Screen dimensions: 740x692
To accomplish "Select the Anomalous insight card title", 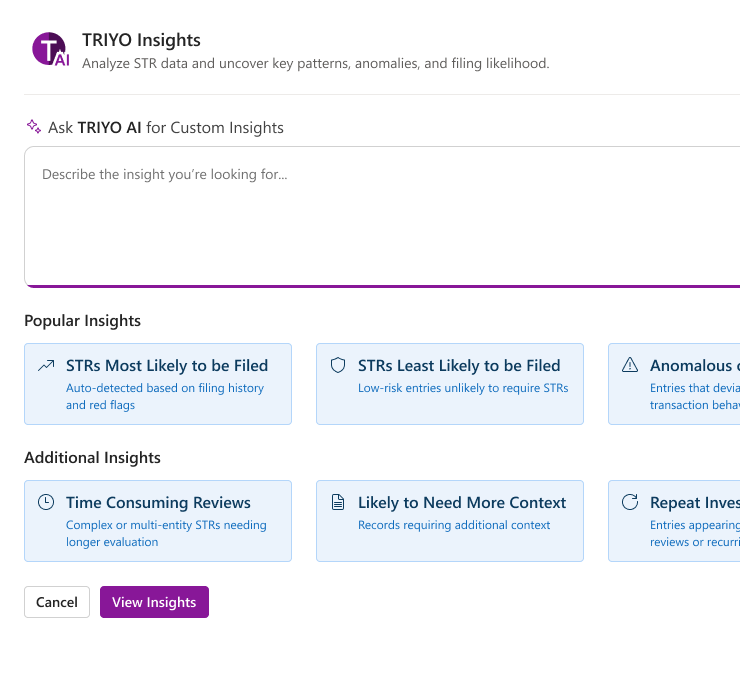I will (x=694, y=366).
